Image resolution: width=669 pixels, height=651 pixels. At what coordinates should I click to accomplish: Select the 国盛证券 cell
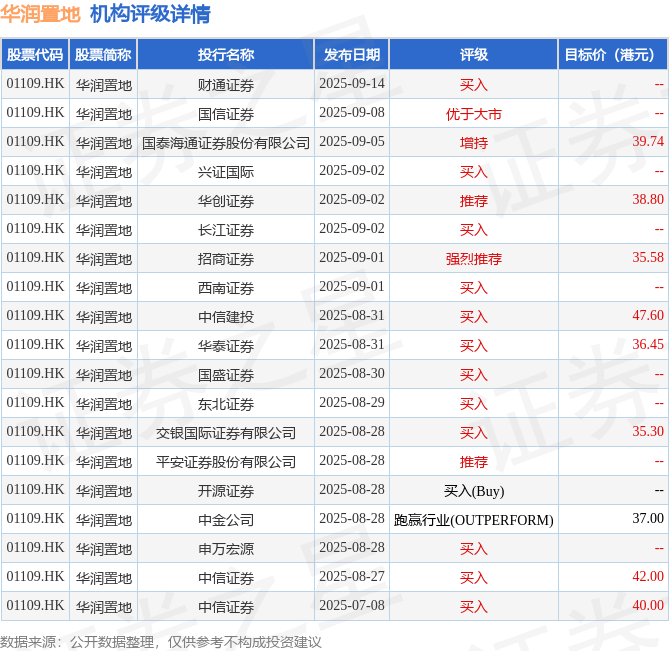[x=226, y=375]
